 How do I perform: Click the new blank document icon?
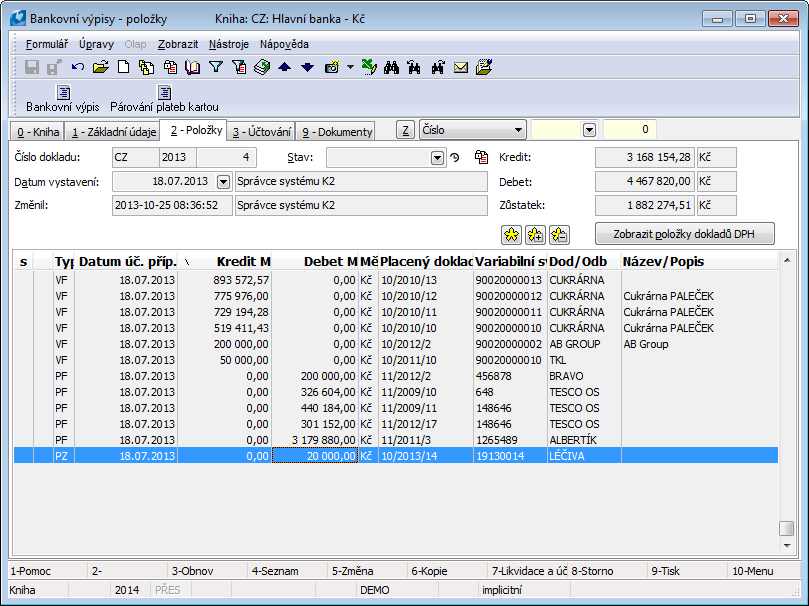click(x=123, y=68)
